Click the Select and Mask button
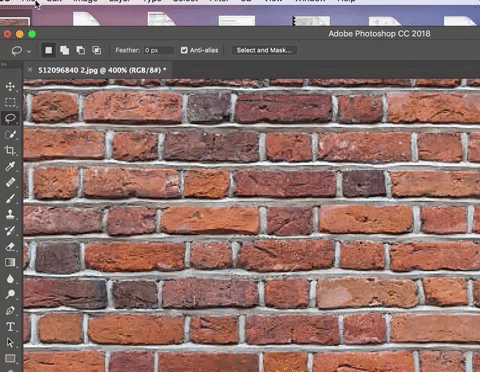 [264, 50]
